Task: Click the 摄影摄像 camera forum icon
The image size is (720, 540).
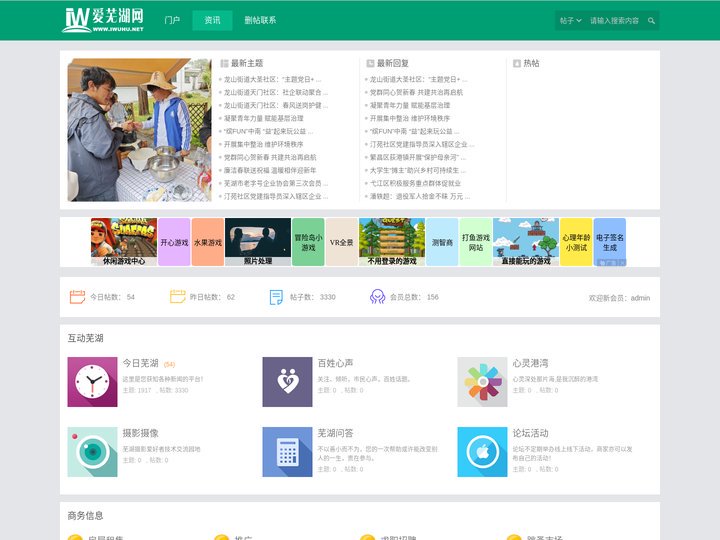Action: [x=92, y=452]
